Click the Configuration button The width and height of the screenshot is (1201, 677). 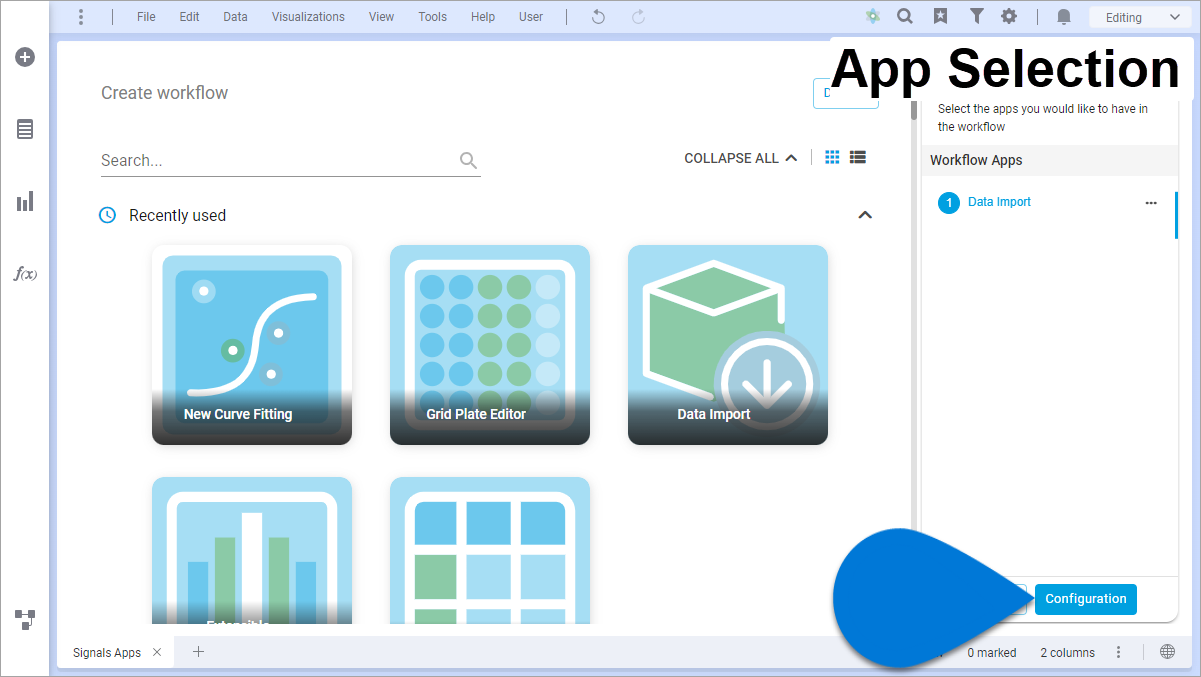point(1086,599)
